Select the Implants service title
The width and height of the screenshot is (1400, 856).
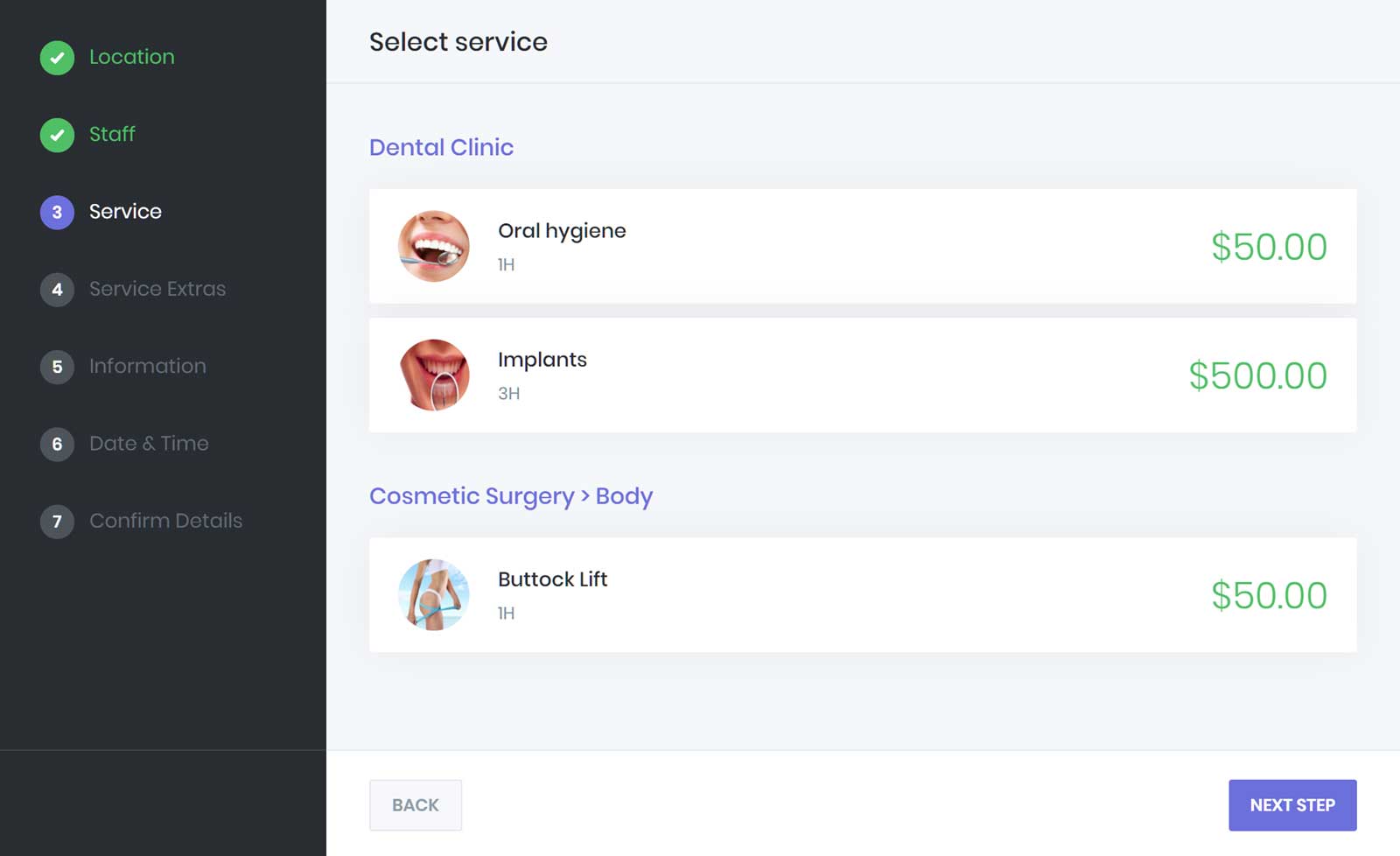coord(542,360)
